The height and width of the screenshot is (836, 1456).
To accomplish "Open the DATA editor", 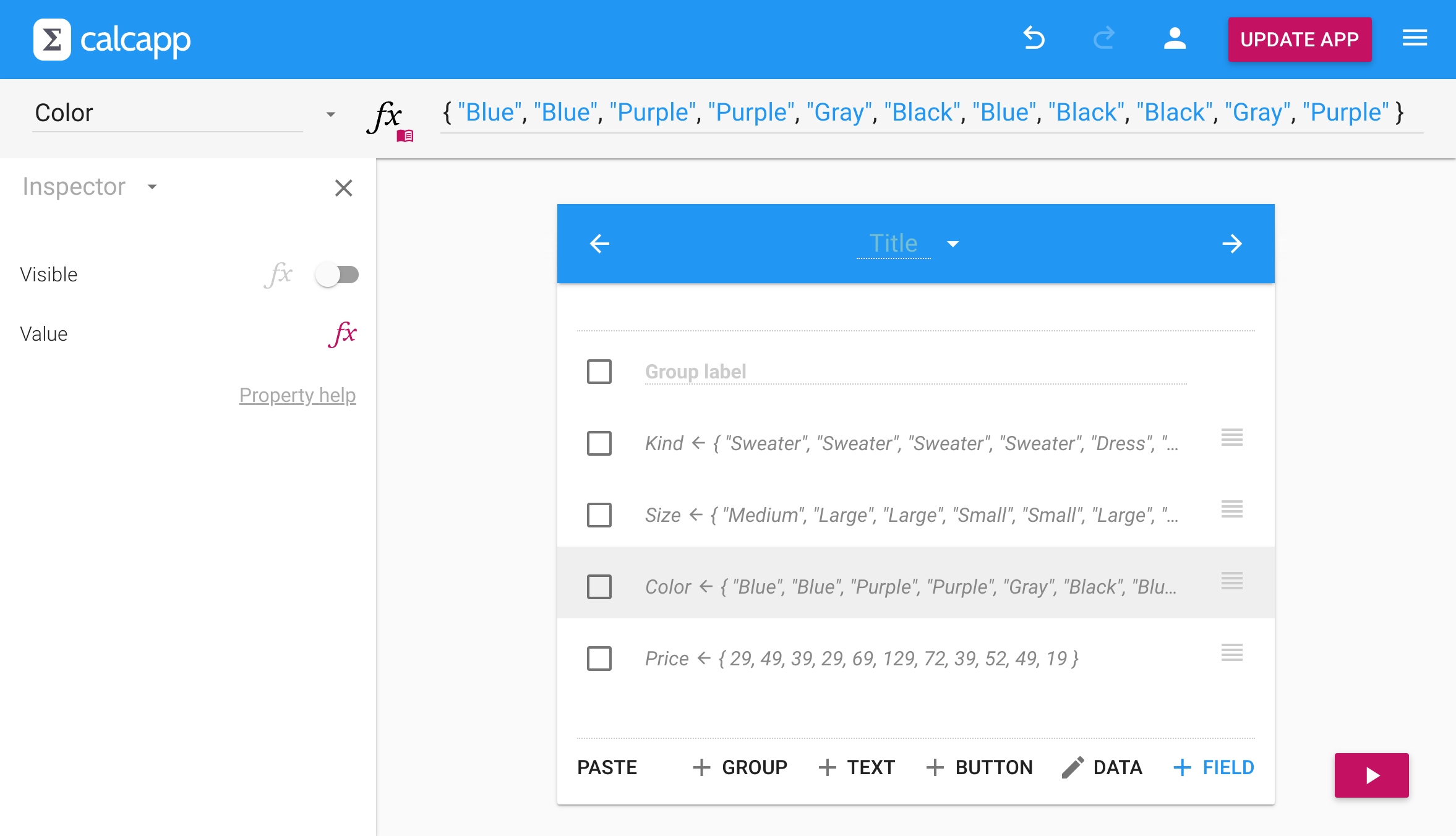I will (1102, 767).
